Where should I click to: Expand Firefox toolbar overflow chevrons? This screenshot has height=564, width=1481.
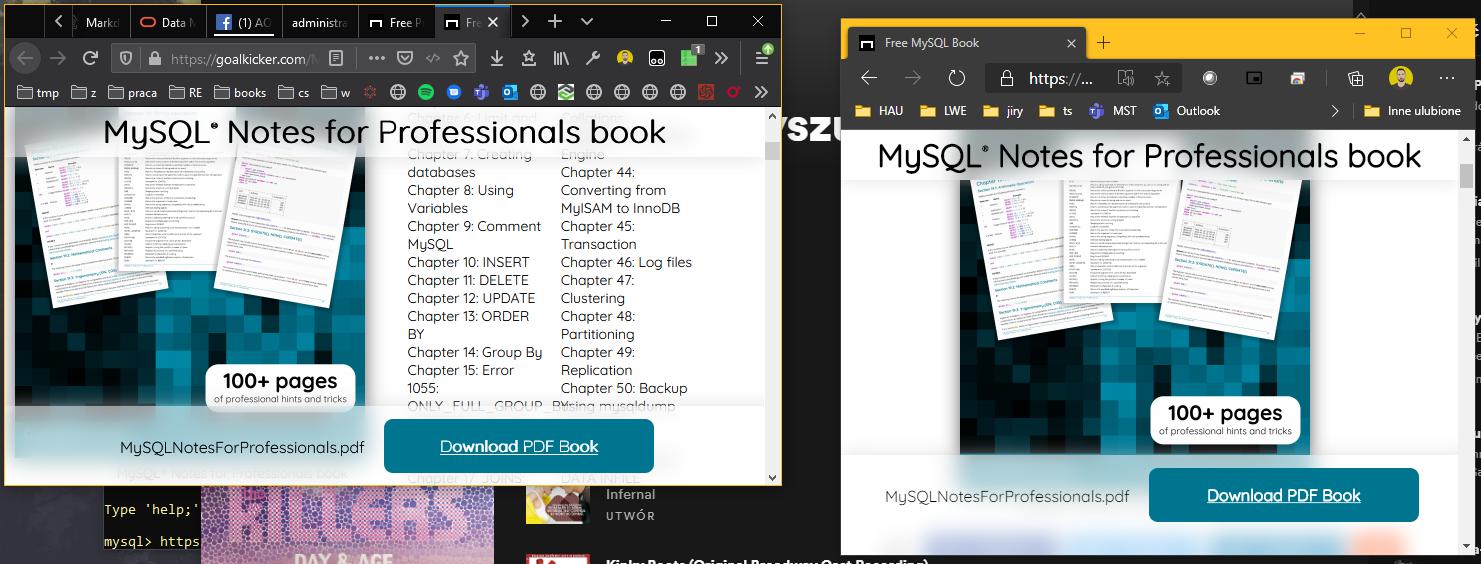pyautogui.click(x=721, y=59)
